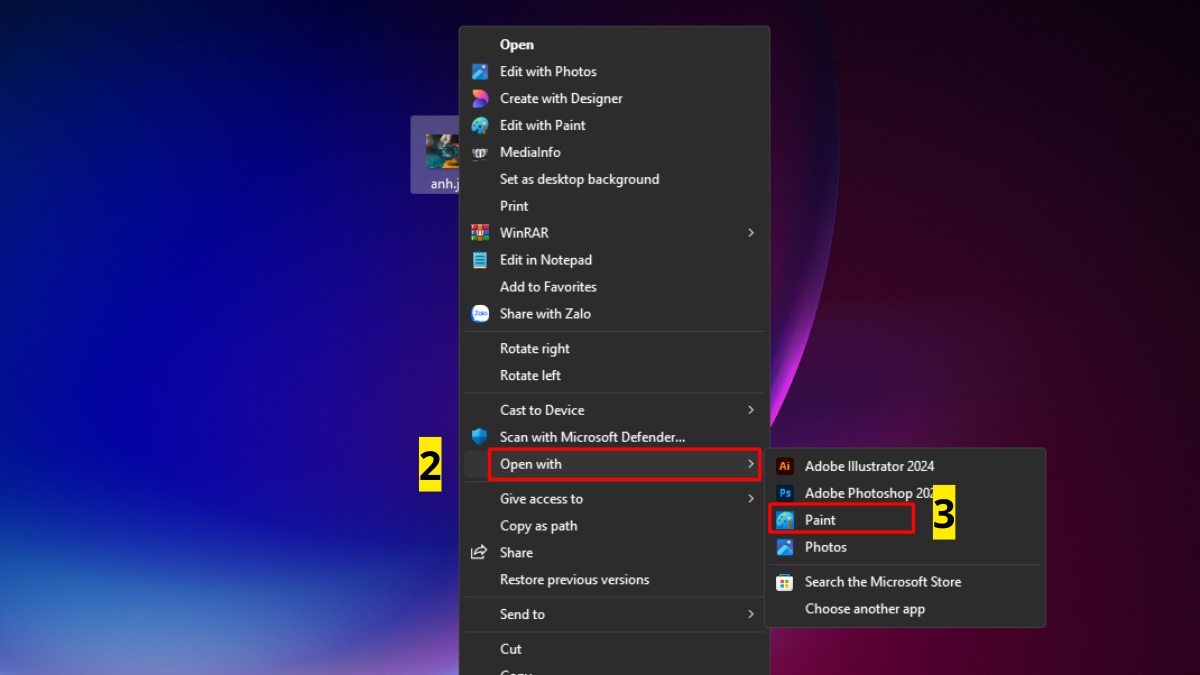The width and height of the screenshot is (1200, 675).
Task: Click the Microsoft Defender shield icon
Action: [x=481, y=436]
